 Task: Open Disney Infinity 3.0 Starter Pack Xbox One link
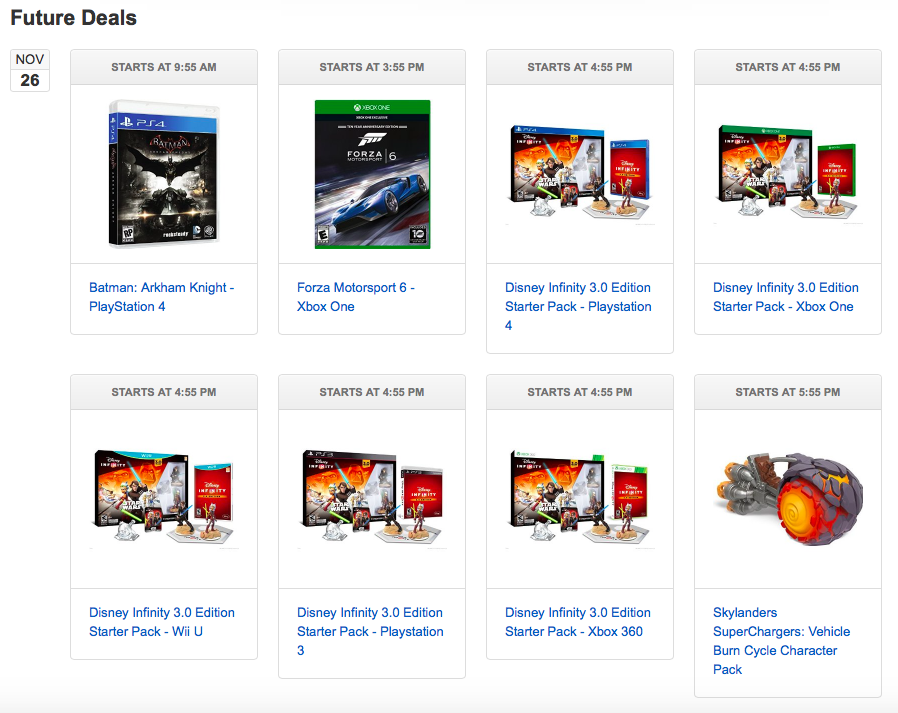tap(786, 297)
